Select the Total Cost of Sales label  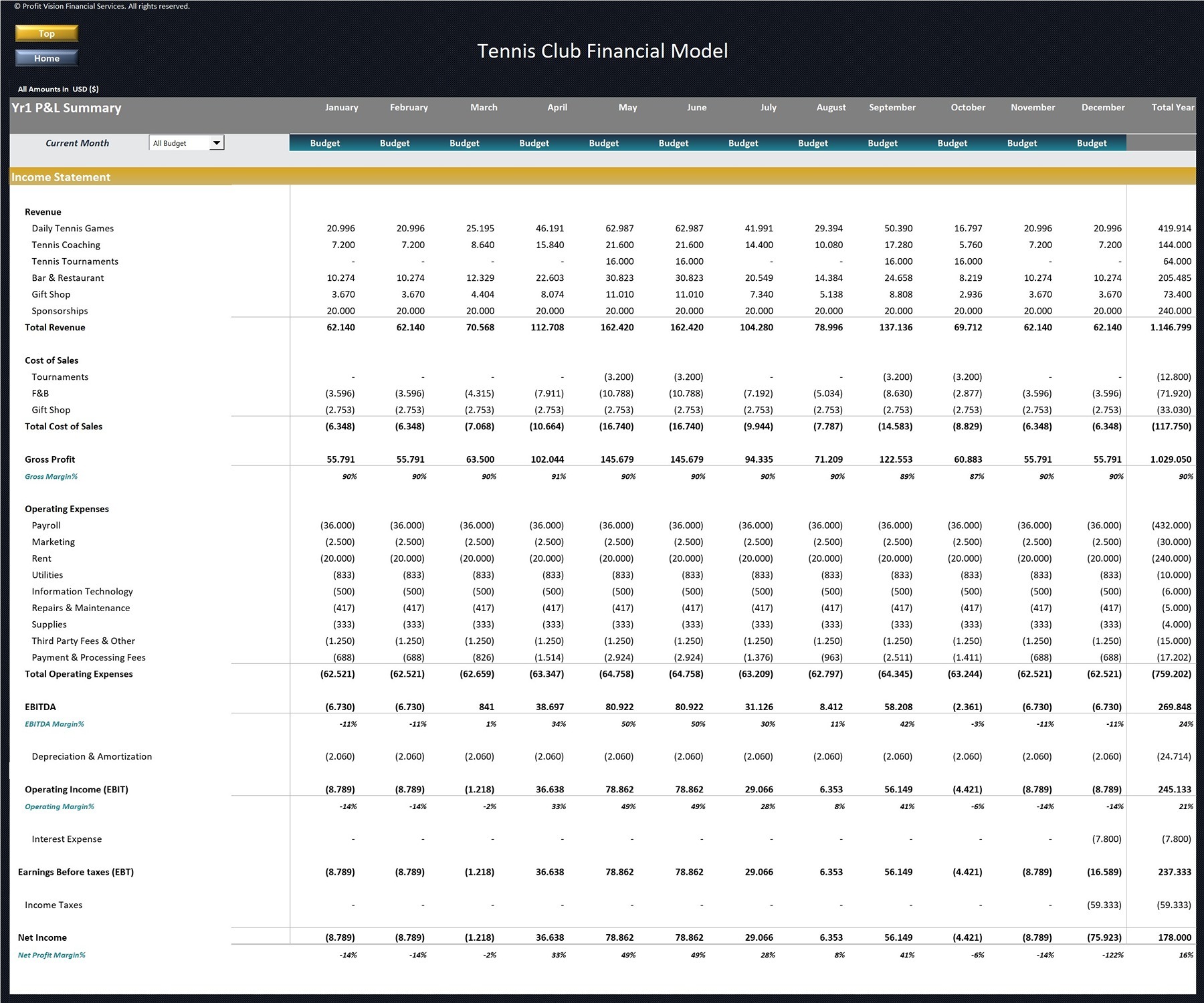tap(64, 426)
